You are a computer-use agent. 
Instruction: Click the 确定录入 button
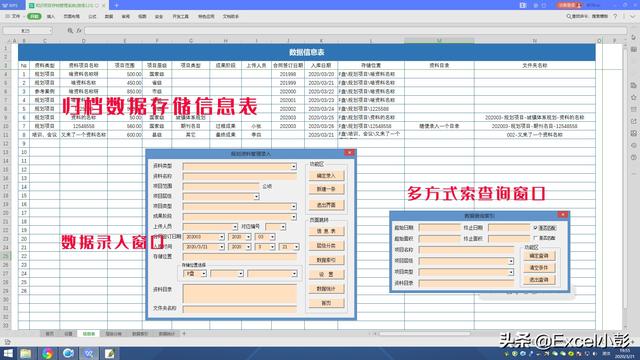click(x=326, y=176)
